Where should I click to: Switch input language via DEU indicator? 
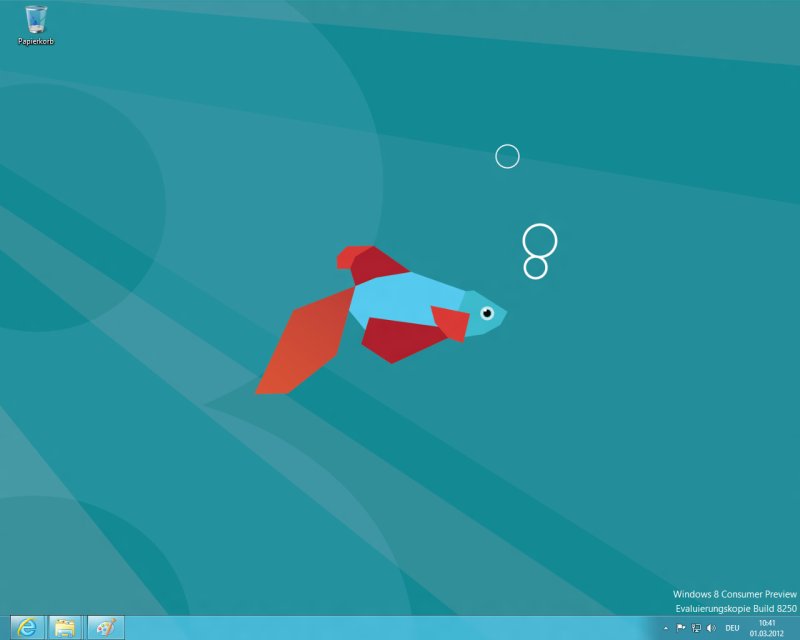[x=732, y=628]
